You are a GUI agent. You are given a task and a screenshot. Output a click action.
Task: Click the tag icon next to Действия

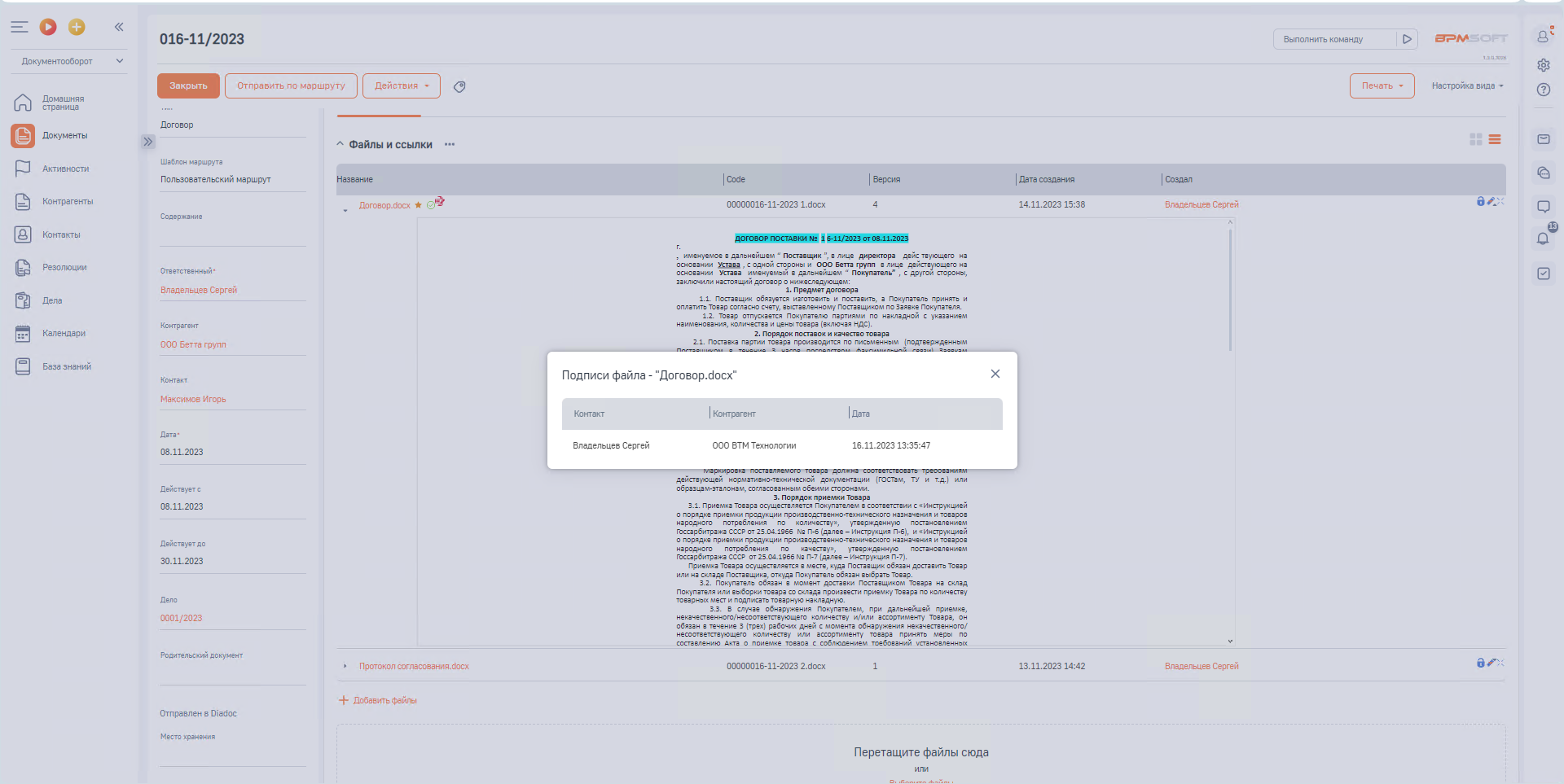pos(459,86)
